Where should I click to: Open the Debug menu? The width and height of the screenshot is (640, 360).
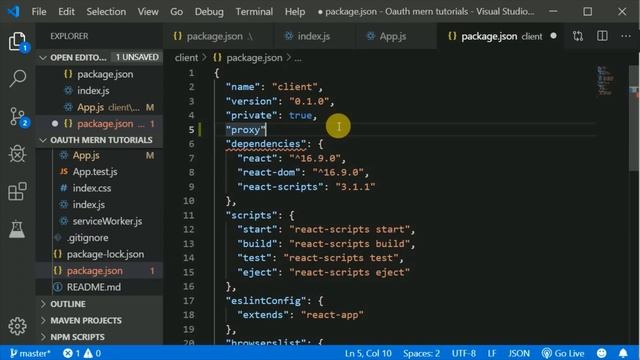click(x=209, y=11)
